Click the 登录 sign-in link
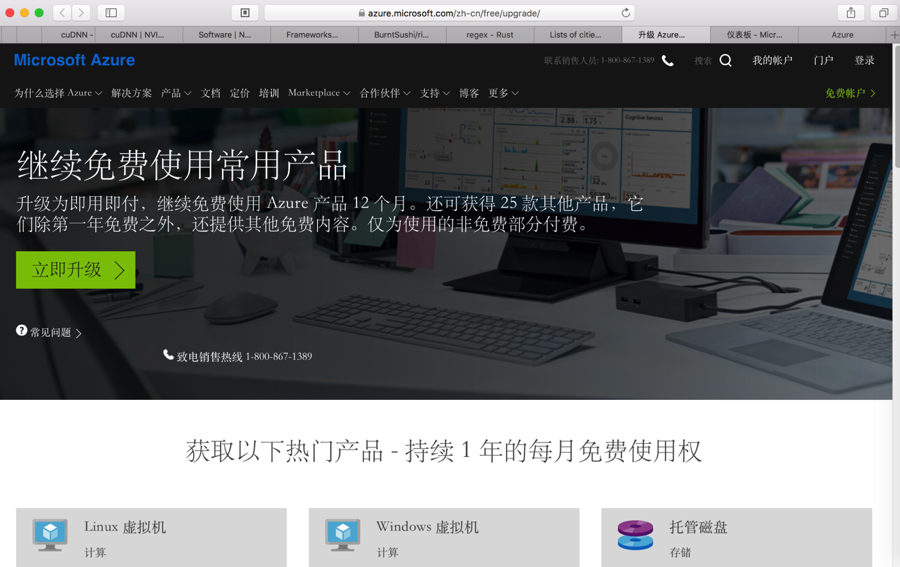Image resolution: width=900 pixels, height=567 pixels. pyautogui.click(x=864, y=60)
